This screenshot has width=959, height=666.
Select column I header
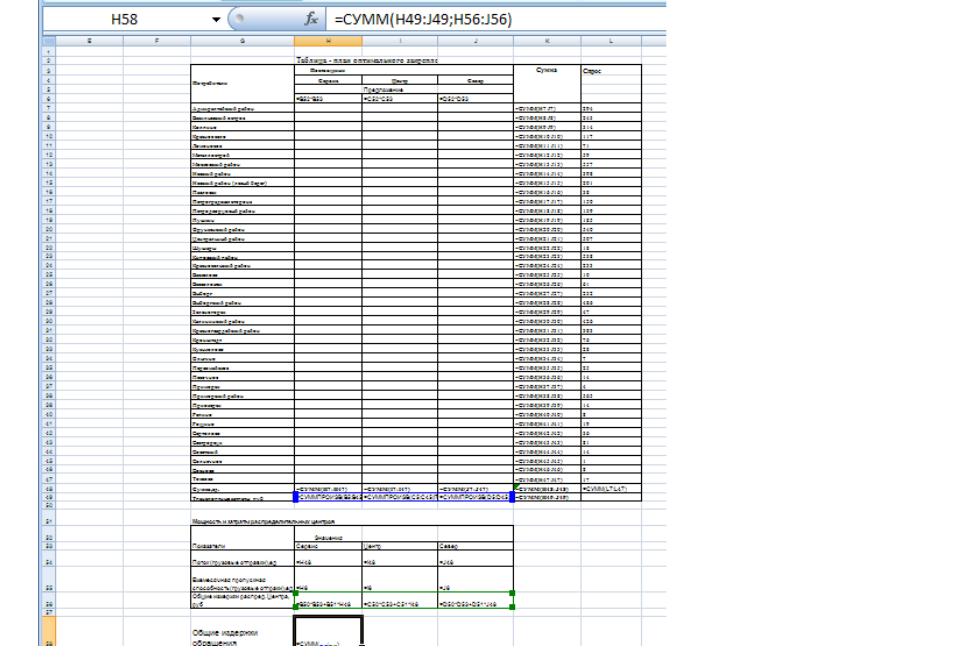[400, 41]
